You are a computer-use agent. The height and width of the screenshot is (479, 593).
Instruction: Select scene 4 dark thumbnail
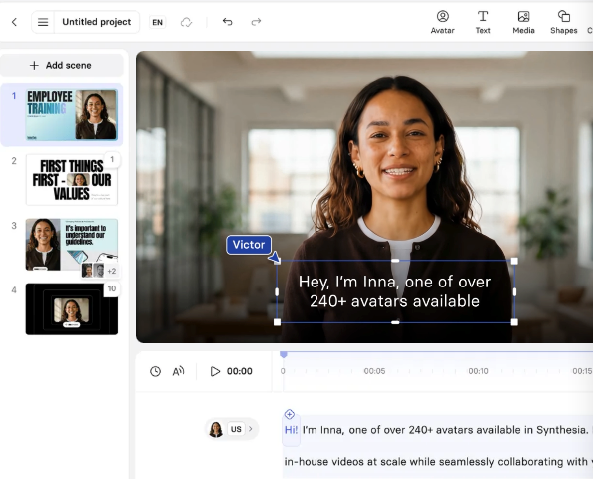(72, 309)
